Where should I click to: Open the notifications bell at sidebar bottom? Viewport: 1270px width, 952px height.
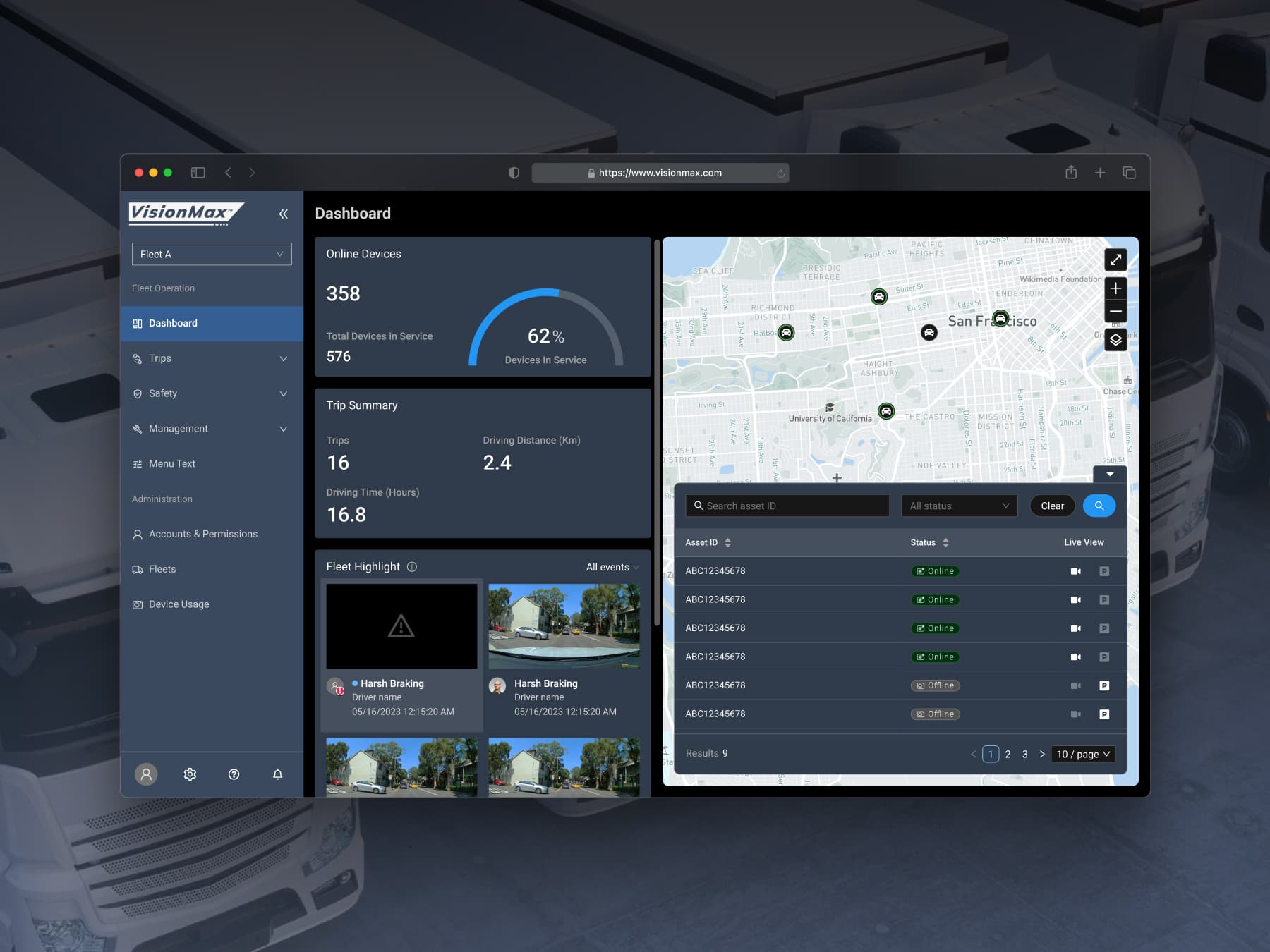[x=277, y=774]
